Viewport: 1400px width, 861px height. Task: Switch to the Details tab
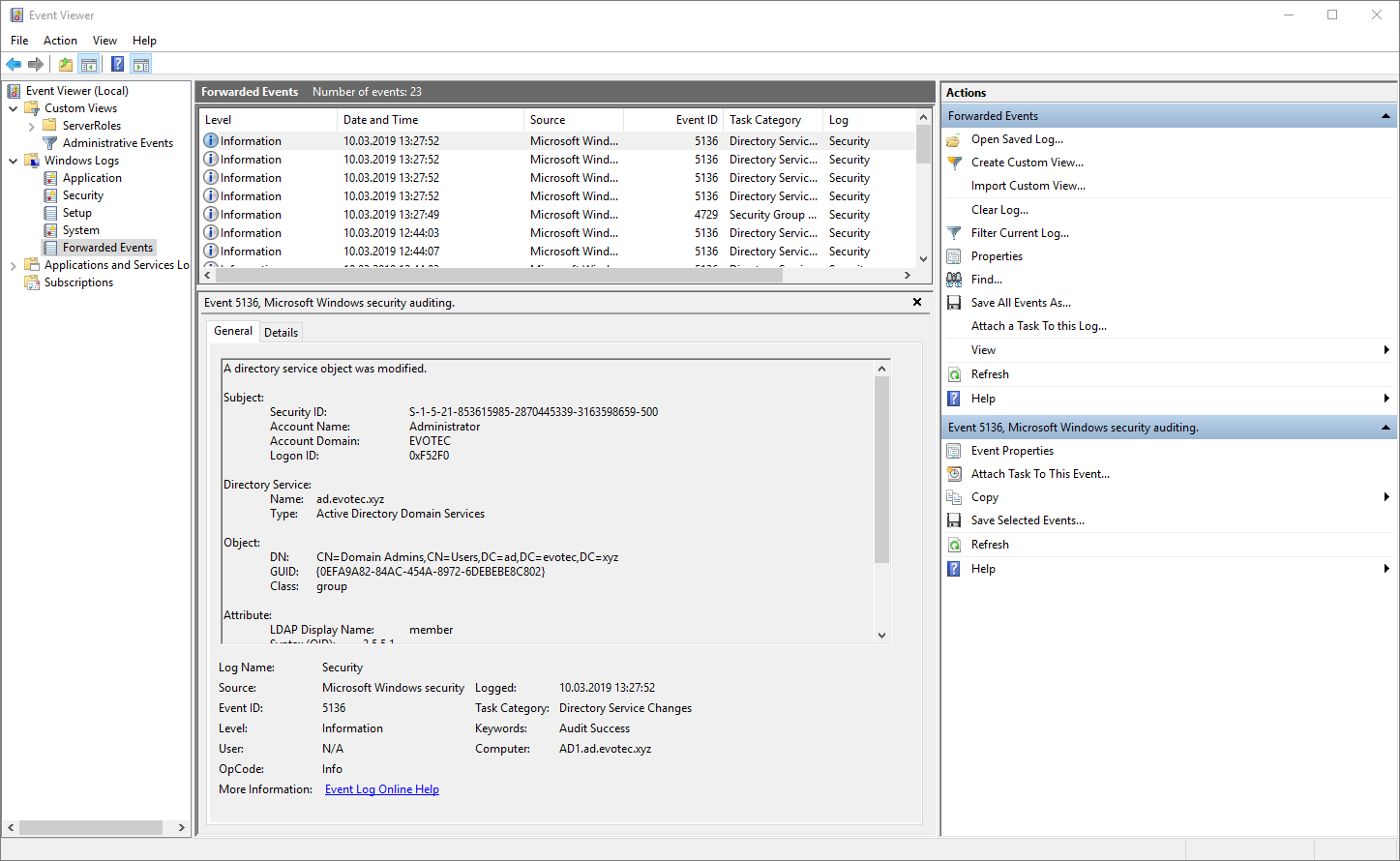pos(281,332)
